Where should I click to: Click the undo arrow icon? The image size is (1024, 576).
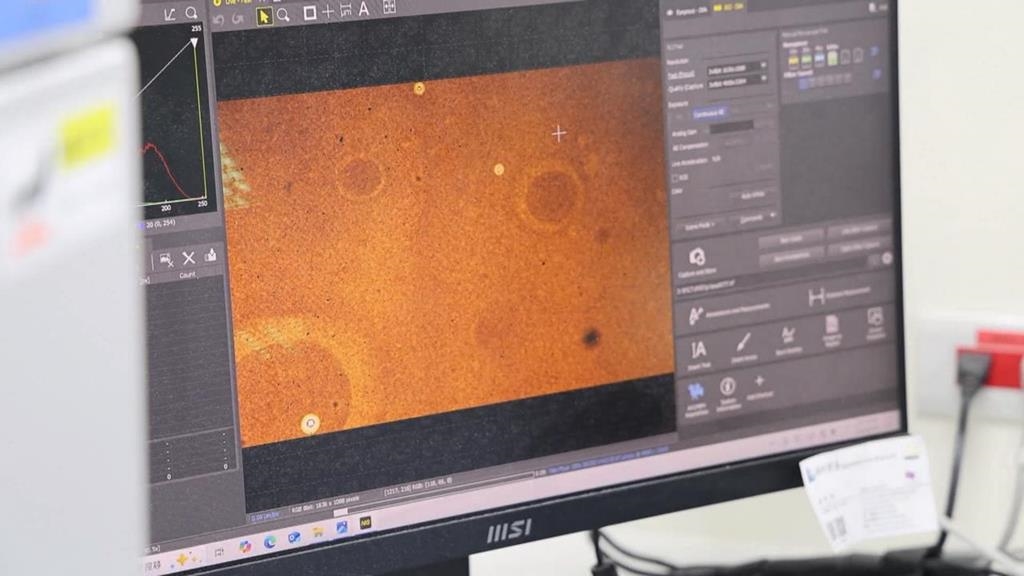pos(218,19)
